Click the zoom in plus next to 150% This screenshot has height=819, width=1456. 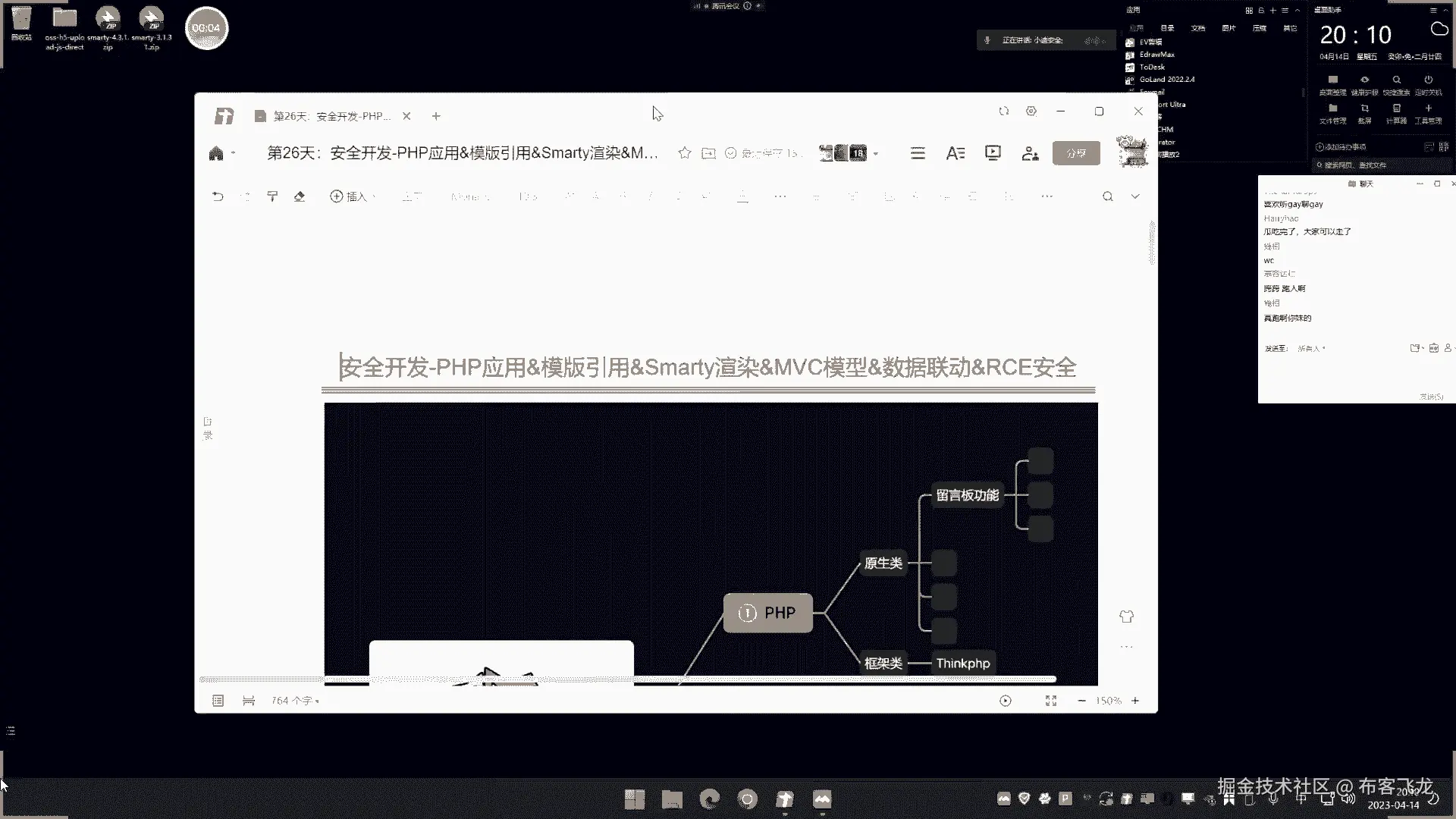(x=1135, y=701)
